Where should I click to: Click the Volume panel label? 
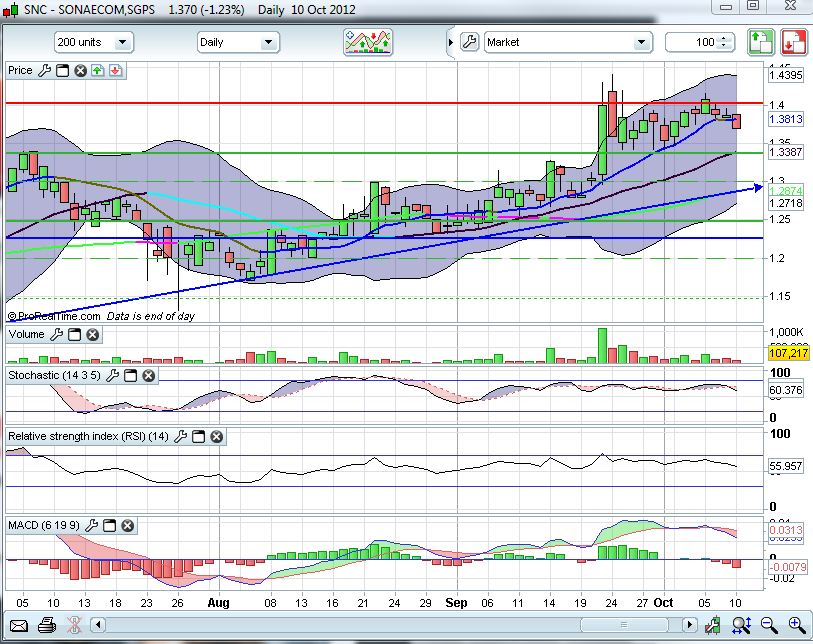point(26,334)
